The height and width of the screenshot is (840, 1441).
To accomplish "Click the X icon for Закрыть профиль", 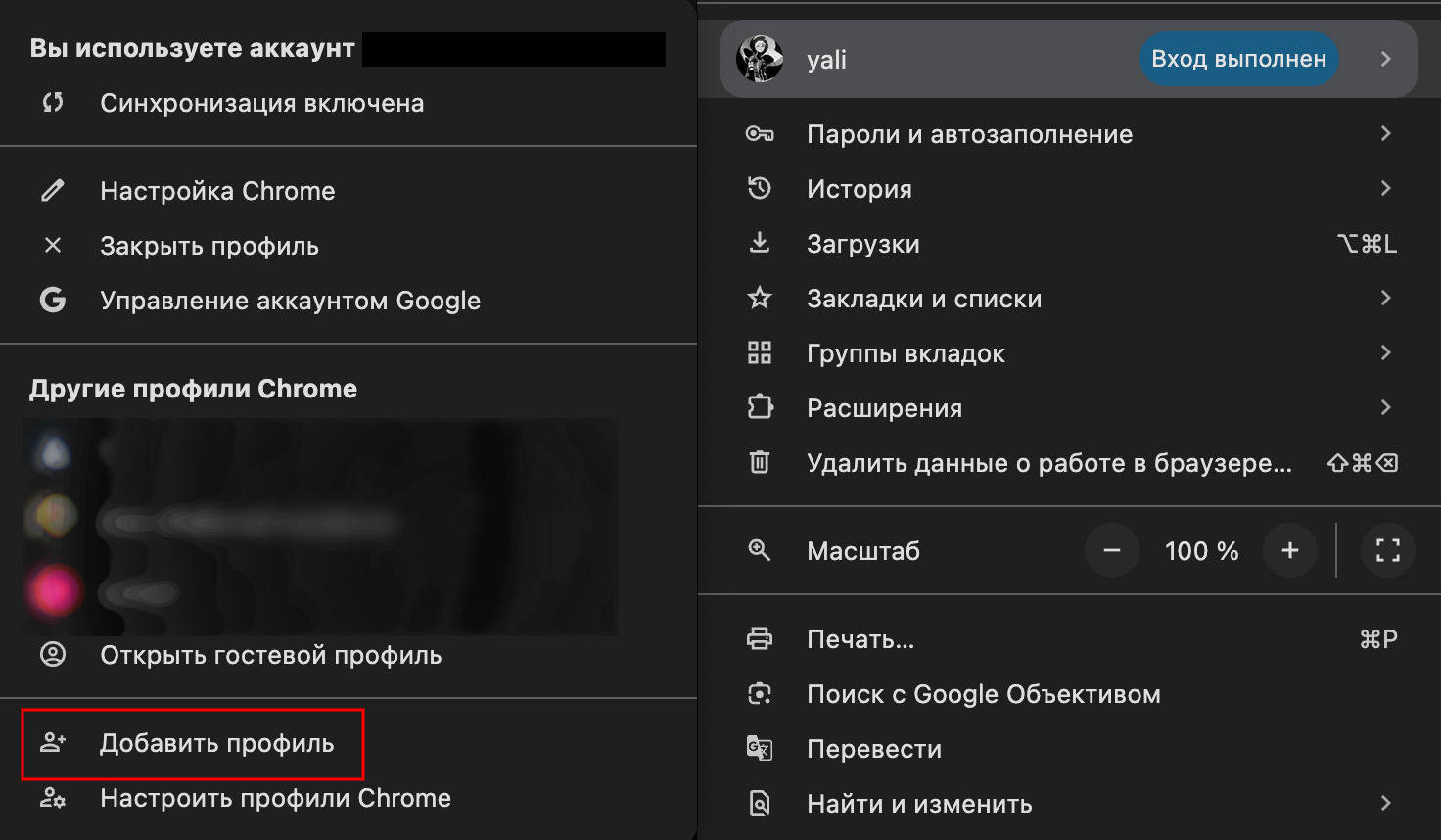I will click(x=53, y=245).
